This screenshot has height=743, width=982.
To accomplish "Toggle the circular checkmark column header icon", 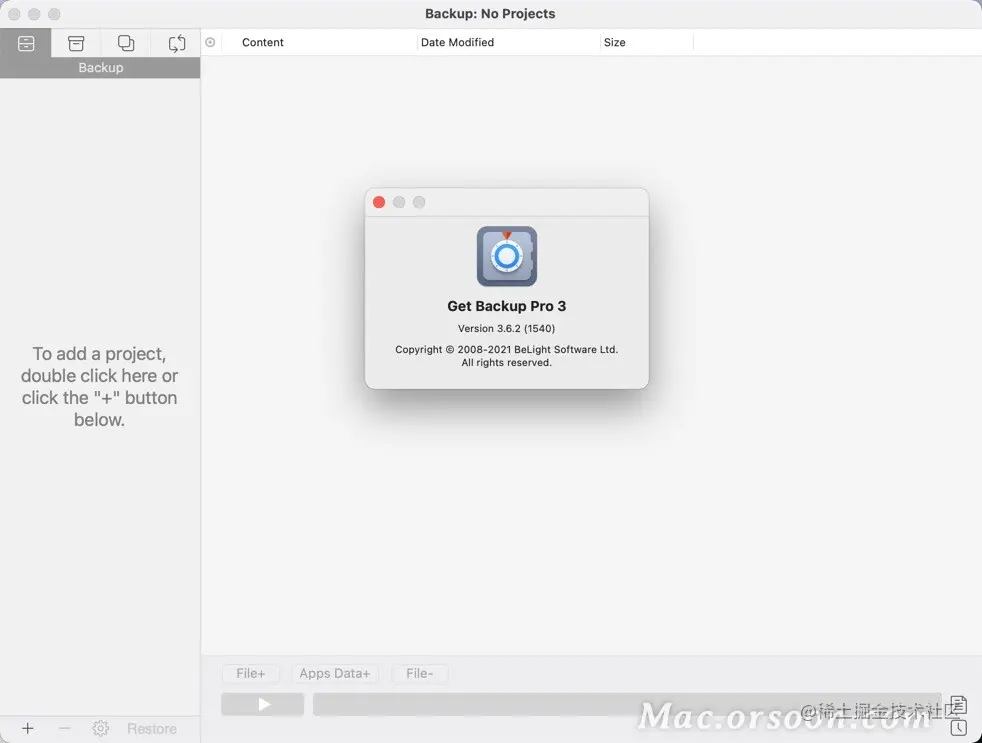I will click(x=210, y=43).
